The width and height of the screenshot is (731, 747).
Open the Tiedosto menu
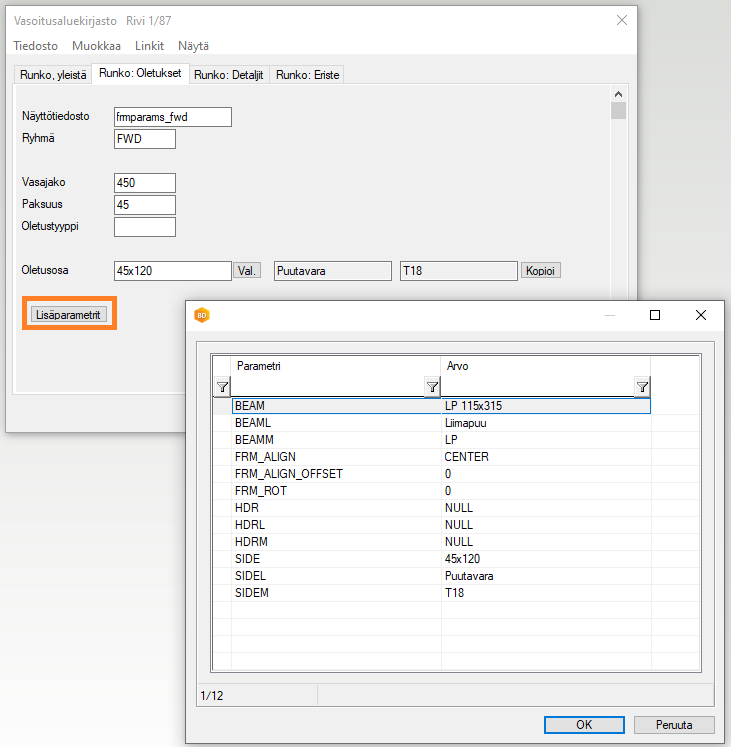(36, 46)
